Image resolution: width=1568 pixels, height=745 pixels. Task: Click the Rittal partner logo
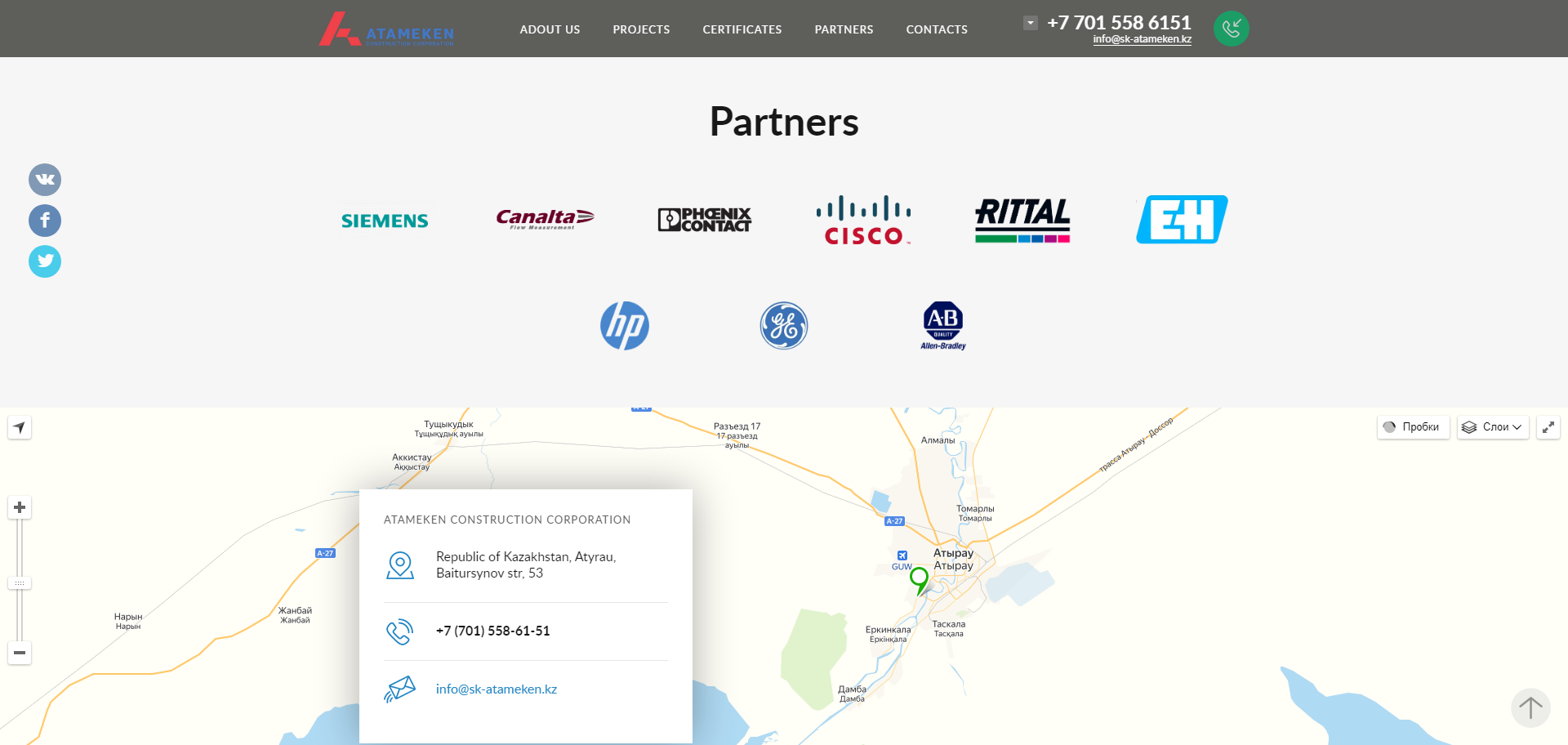tap(1022, 221)
